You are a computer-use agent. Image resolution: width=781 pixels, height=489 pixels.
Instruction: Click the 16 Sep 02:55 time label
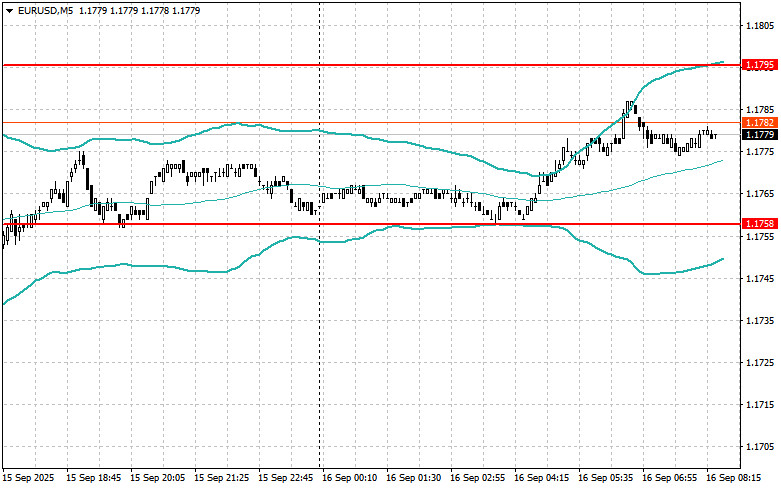[x=478, y=478]
